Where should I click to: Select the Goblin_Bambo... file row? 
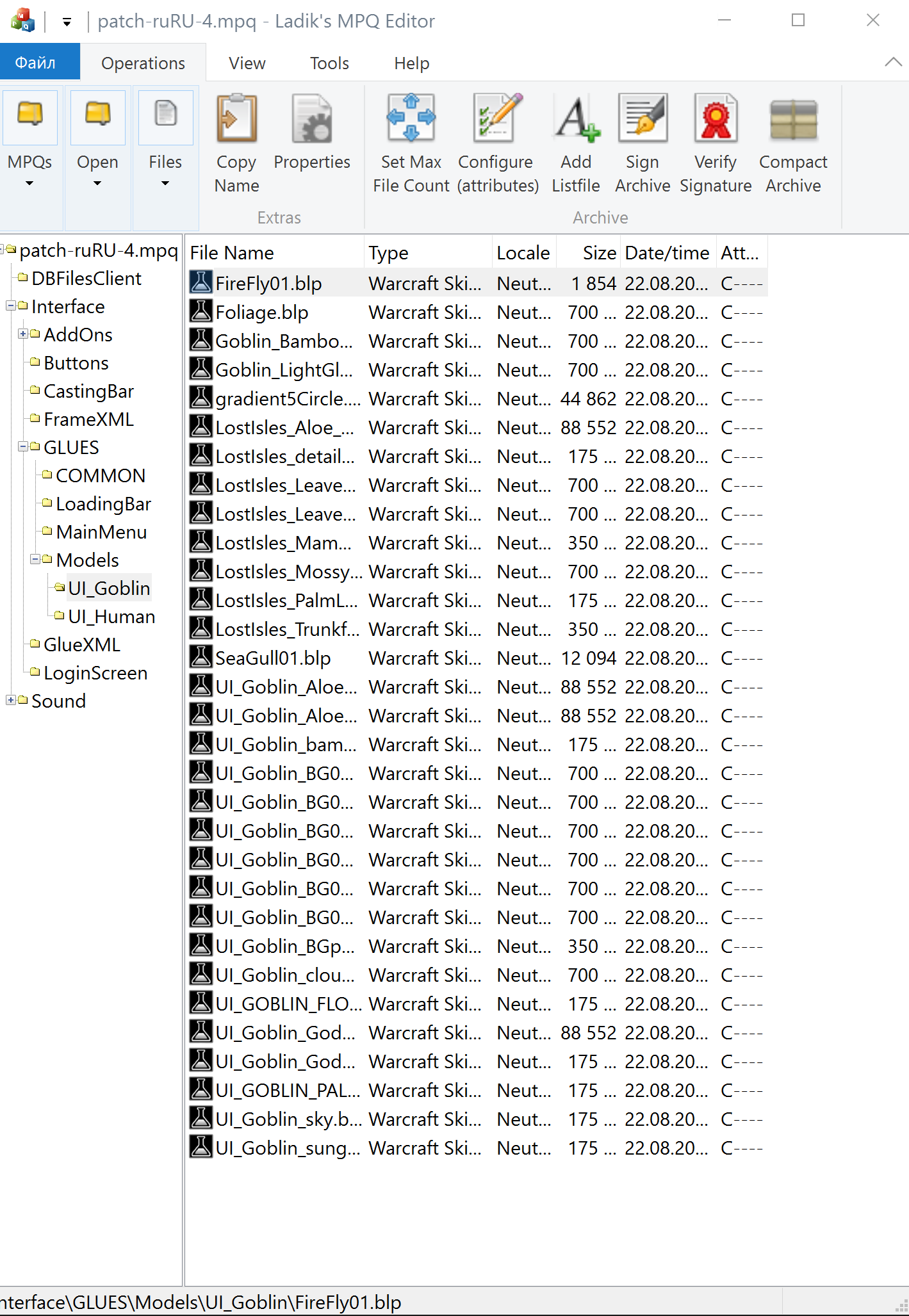(478, 341)
